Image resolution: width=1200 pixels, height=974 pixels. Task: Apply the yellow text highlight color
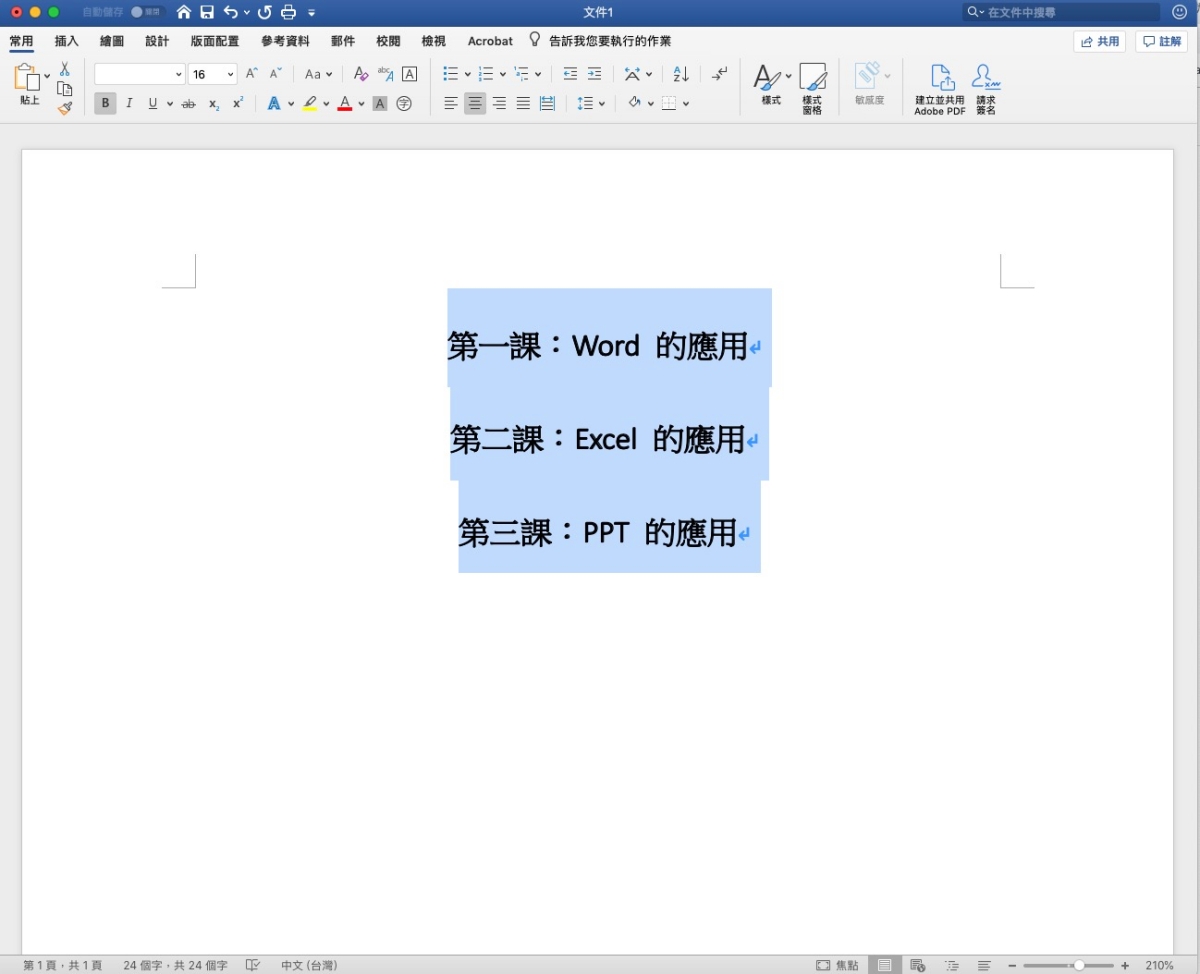click(x=310, y=103)
